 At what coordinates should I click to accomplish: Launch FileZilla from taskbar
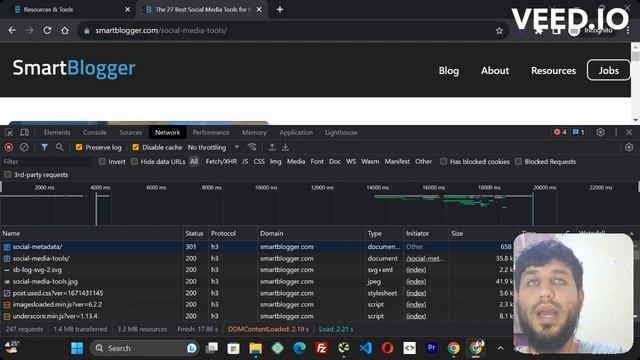point(322,348)
